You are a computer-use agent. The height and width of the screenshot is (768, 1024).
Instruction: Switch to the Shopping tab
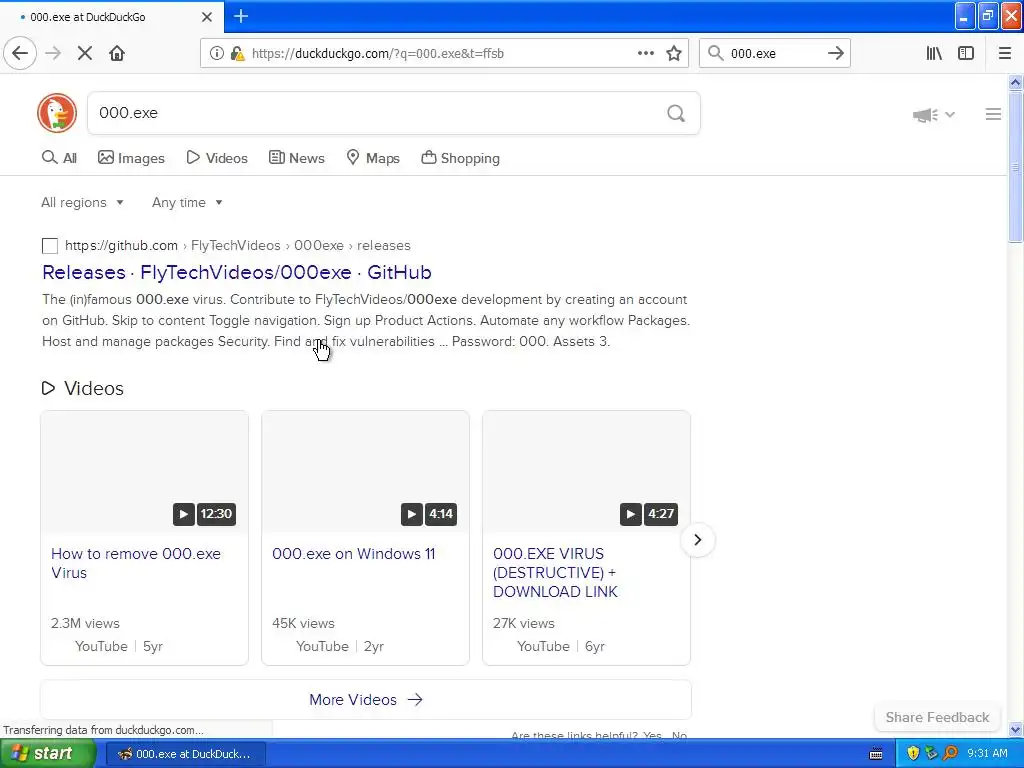460,158
